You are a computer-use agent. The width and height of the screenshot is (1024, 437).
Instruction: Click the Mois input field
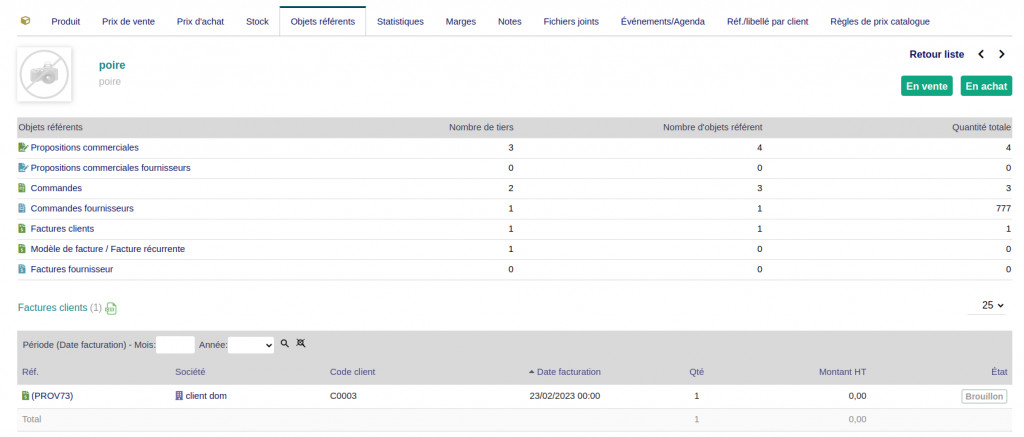point(175,344)
